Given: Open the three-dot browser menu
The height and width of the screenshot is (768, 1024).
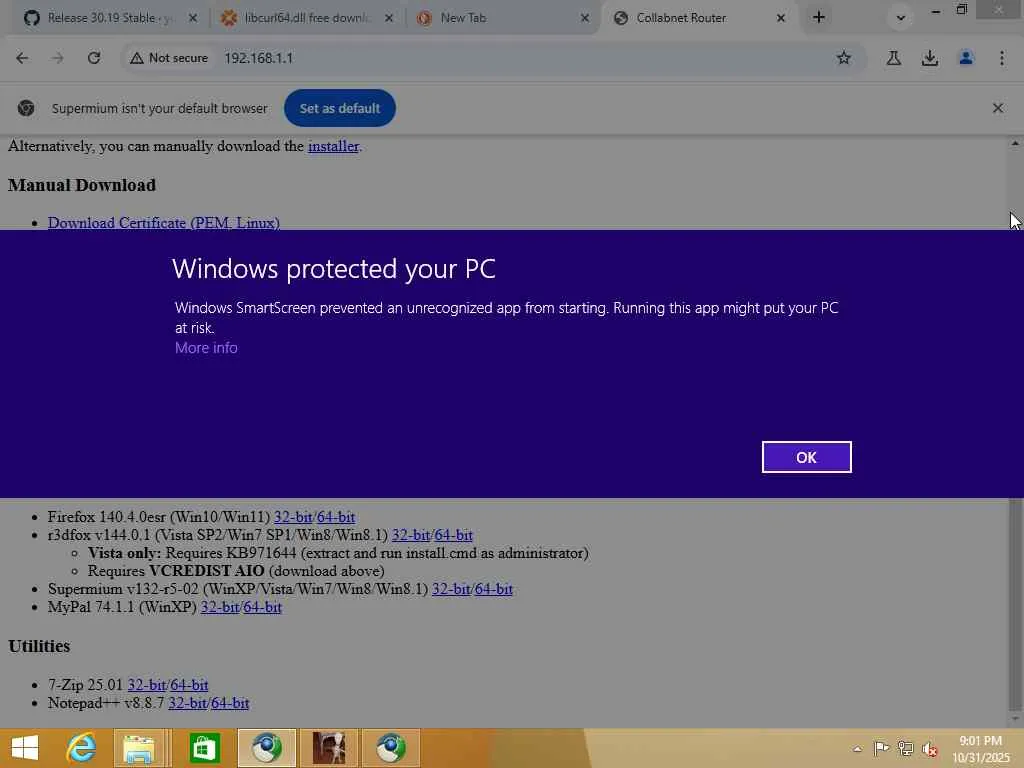Looking at the screenshot, I should coord(1001,58).
